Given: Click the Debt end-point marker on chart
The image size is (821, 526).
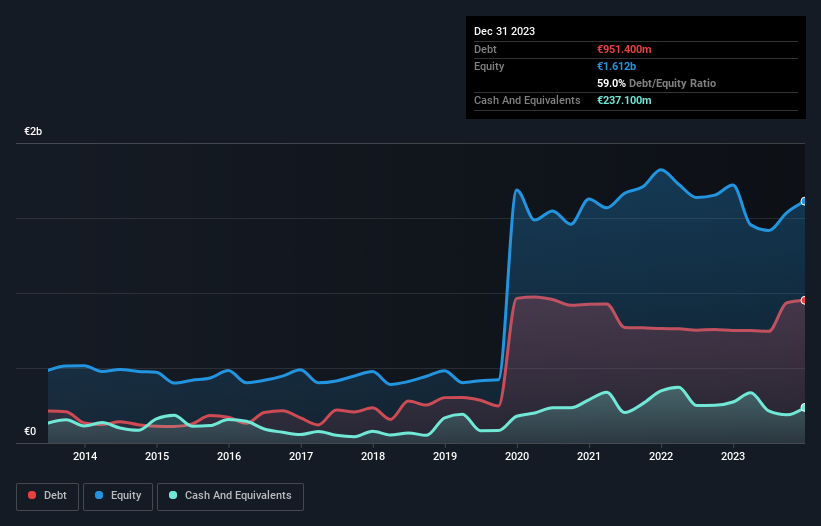Looking at the screenshot, I should tap(804, 300).
